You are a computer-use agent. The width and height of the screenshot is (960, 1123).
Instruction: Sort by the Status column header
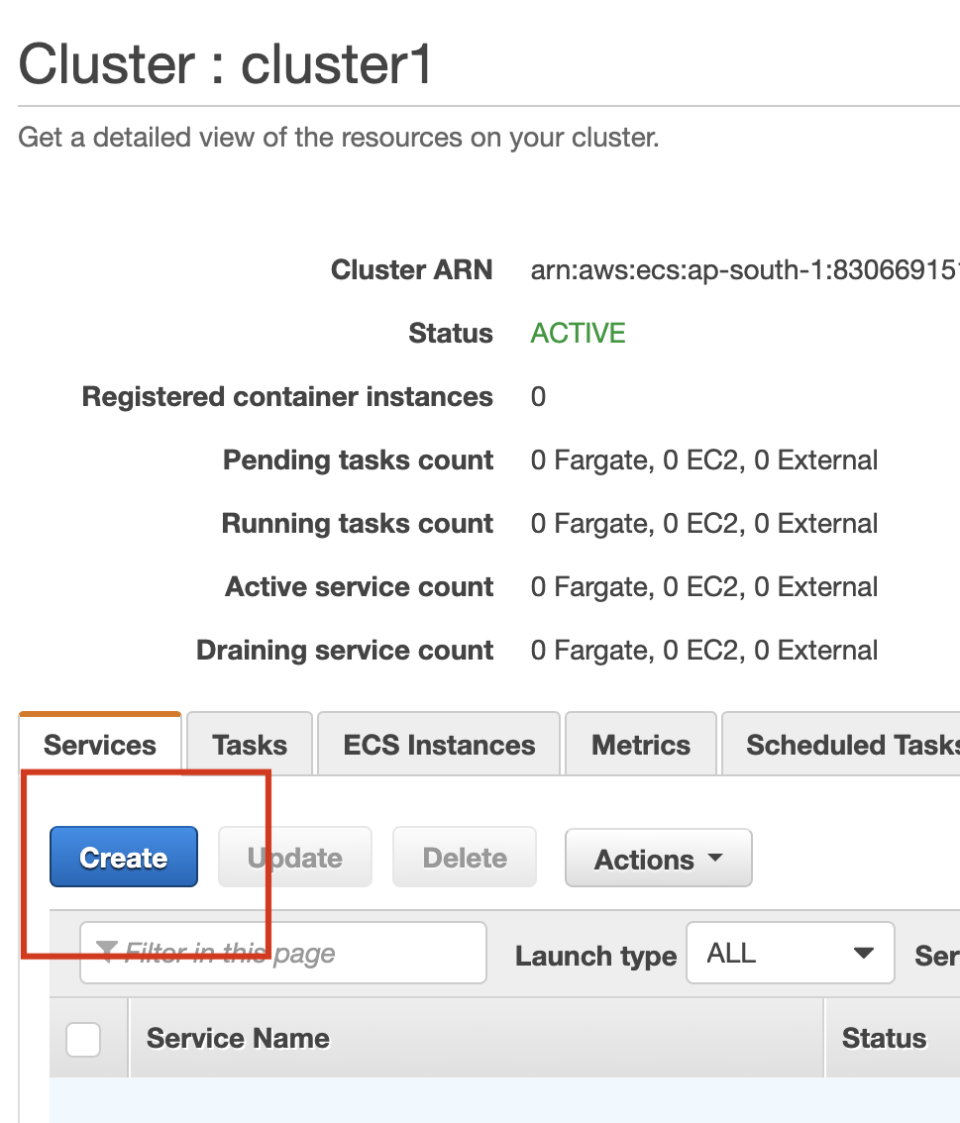pyautogui.click(x=885, y=1039)
